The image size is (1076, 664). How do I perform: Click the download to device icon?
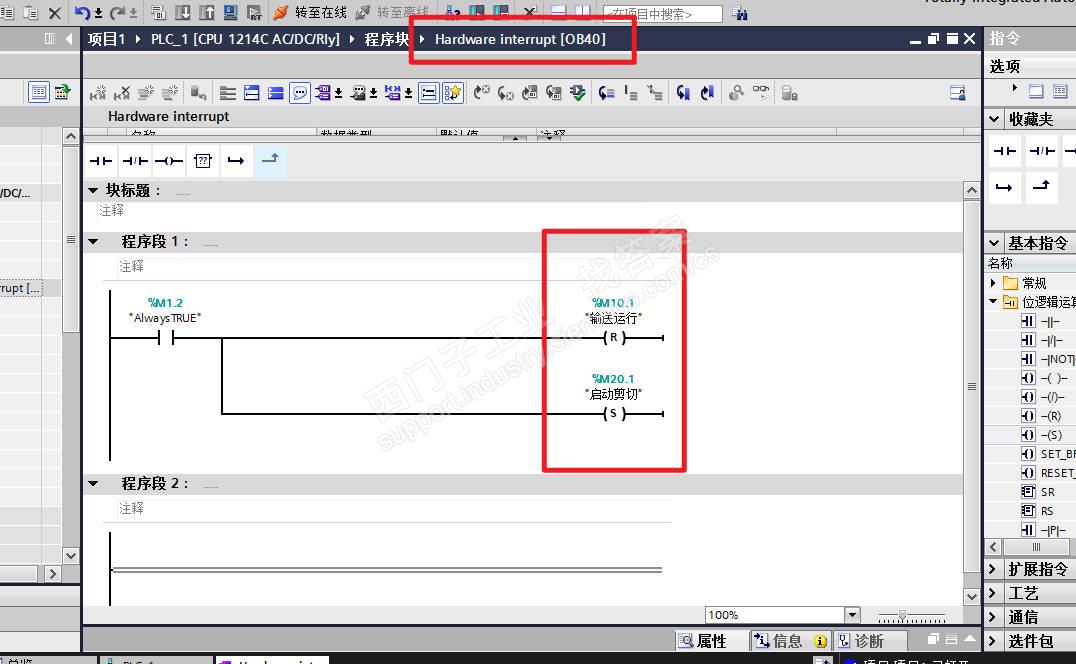point(183,12)
